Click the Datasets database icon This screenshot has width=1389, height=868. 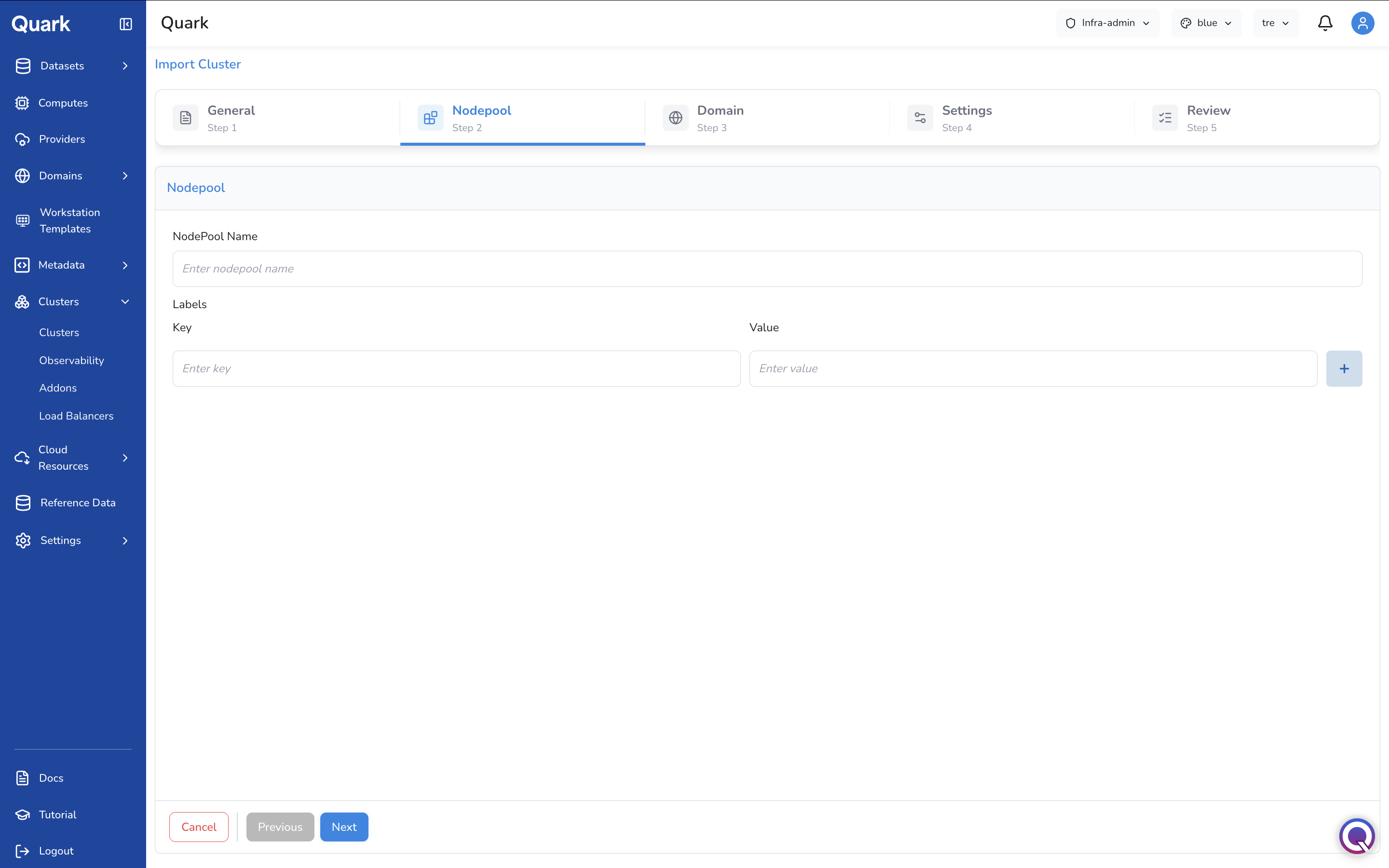23,66
